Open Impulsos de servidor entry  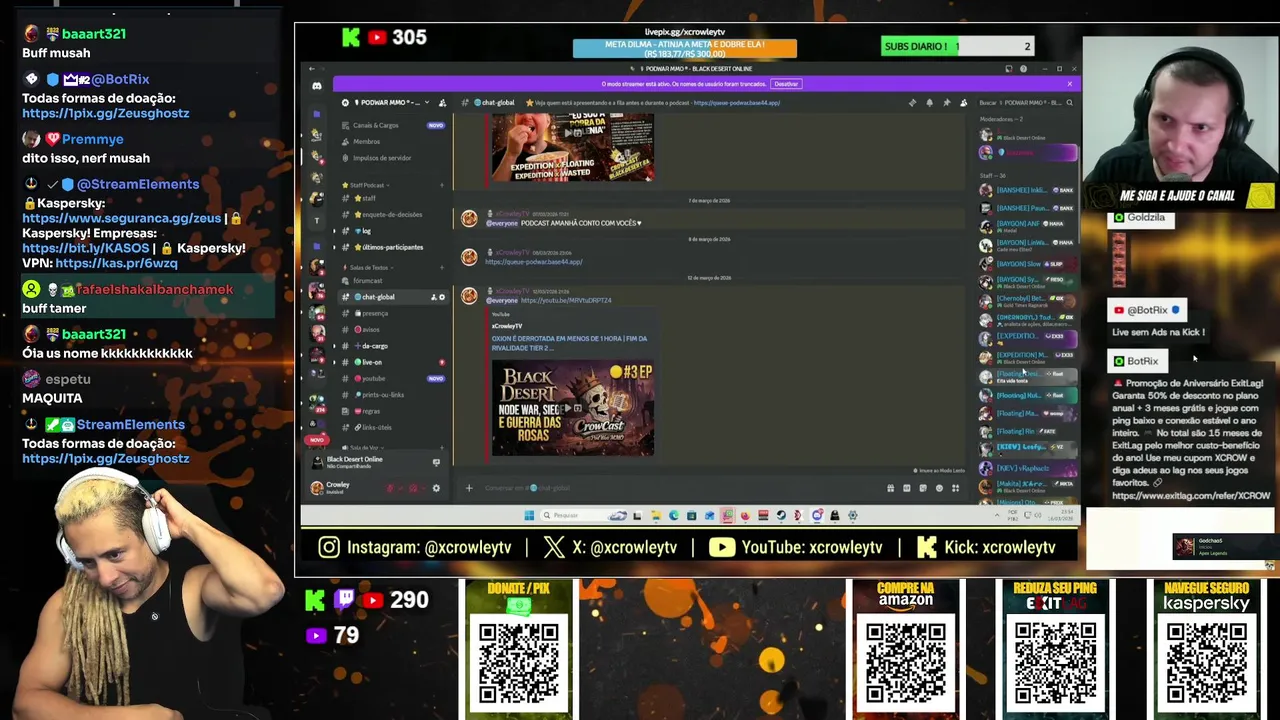[392, 158]
